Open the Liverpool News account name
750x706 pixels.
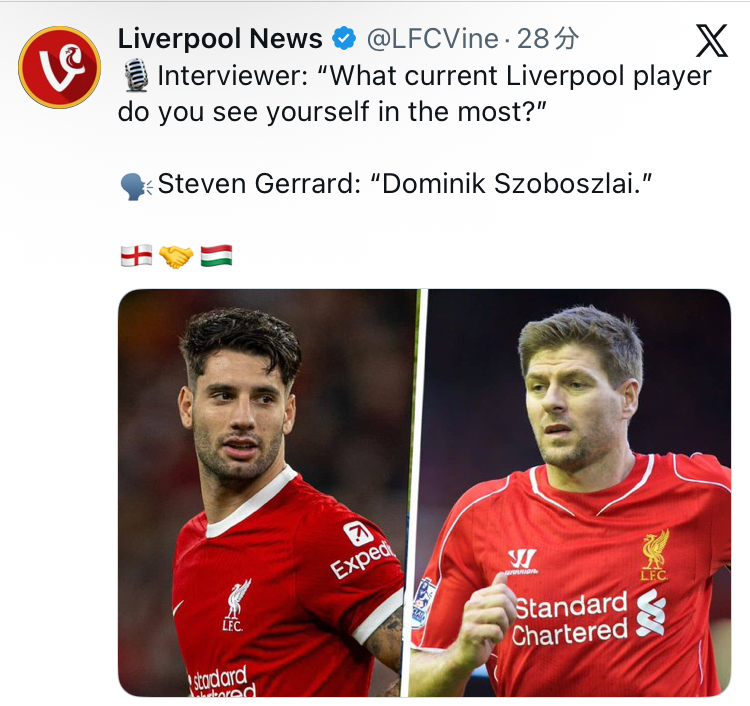[220, 38]
